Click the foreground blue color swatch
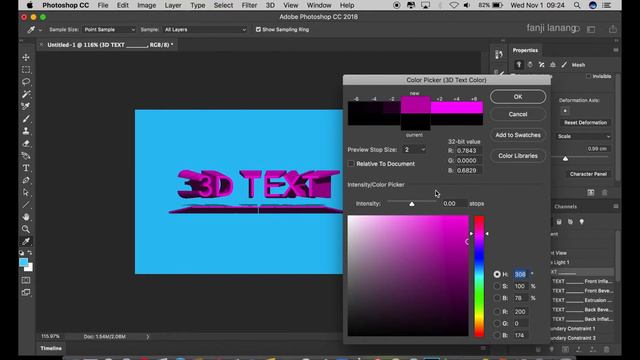Image resolution: width=640 pixels, height=360 pixels. [x=24, y=262]
